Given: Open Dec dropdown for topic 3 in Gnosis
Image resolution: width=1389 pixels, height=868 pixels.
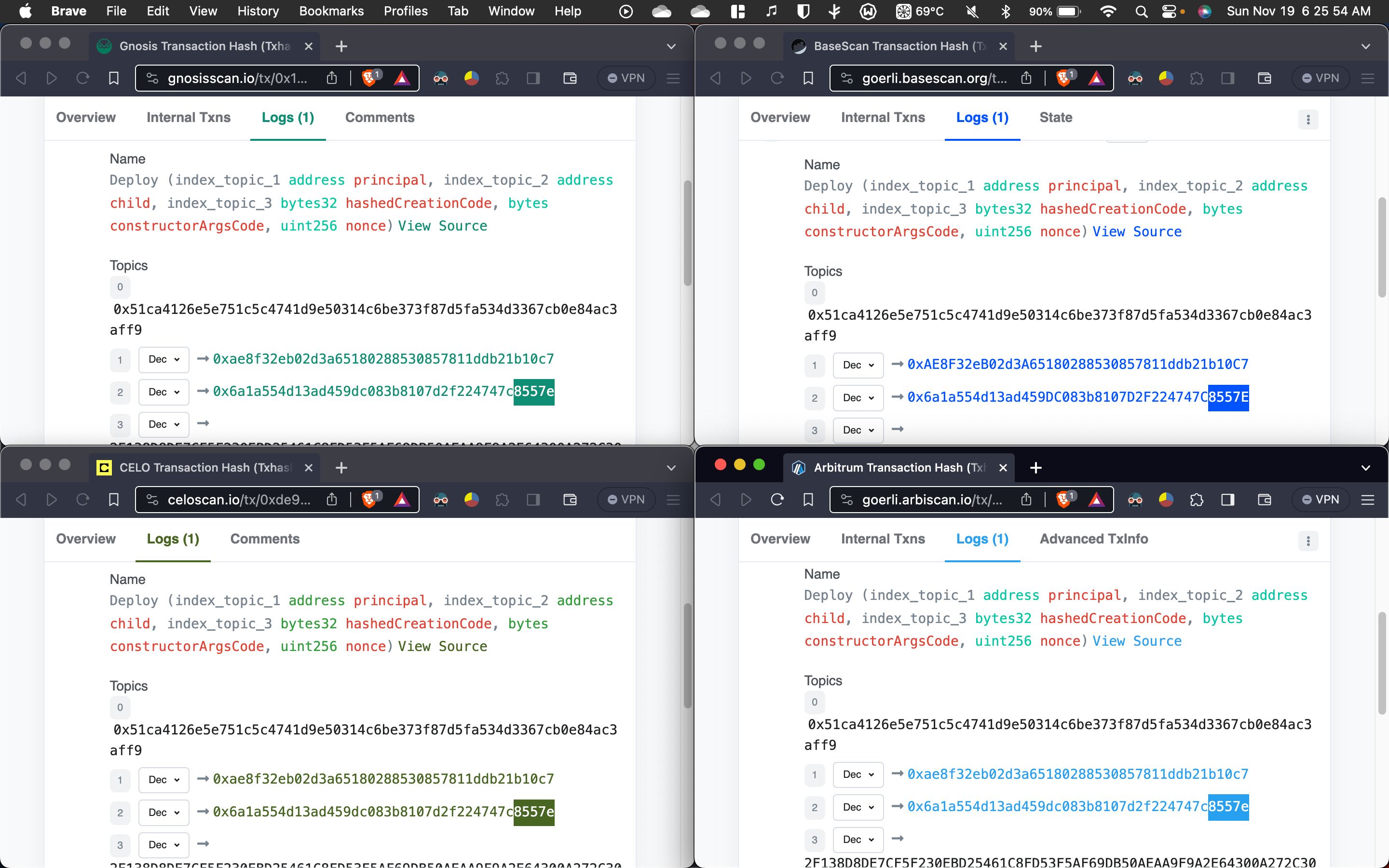Looking at the screenshot, I should (164, 424).
